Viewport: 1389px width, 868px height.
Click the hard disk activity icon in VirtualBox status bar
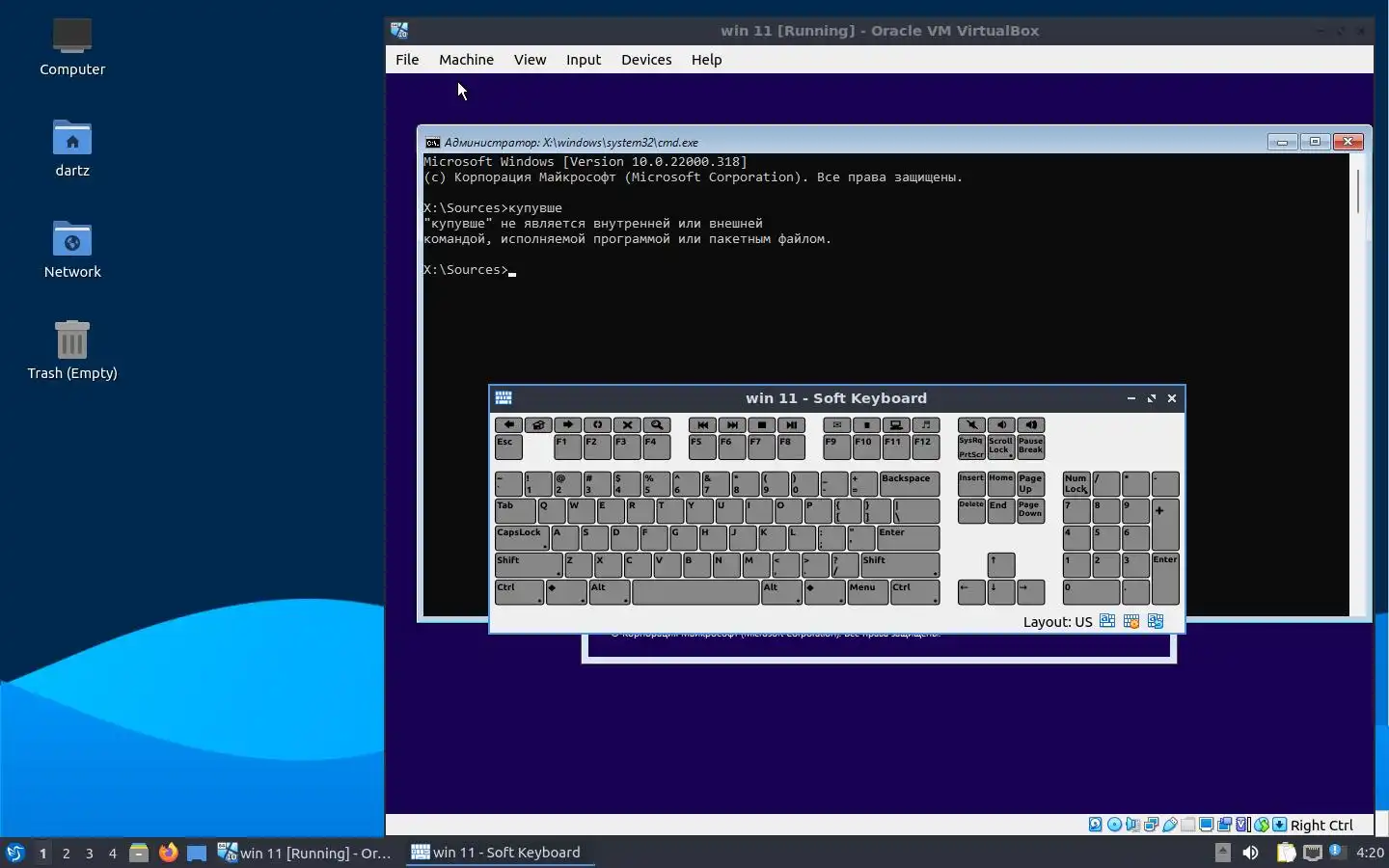pyautogui.click(x=1096, y=825)
